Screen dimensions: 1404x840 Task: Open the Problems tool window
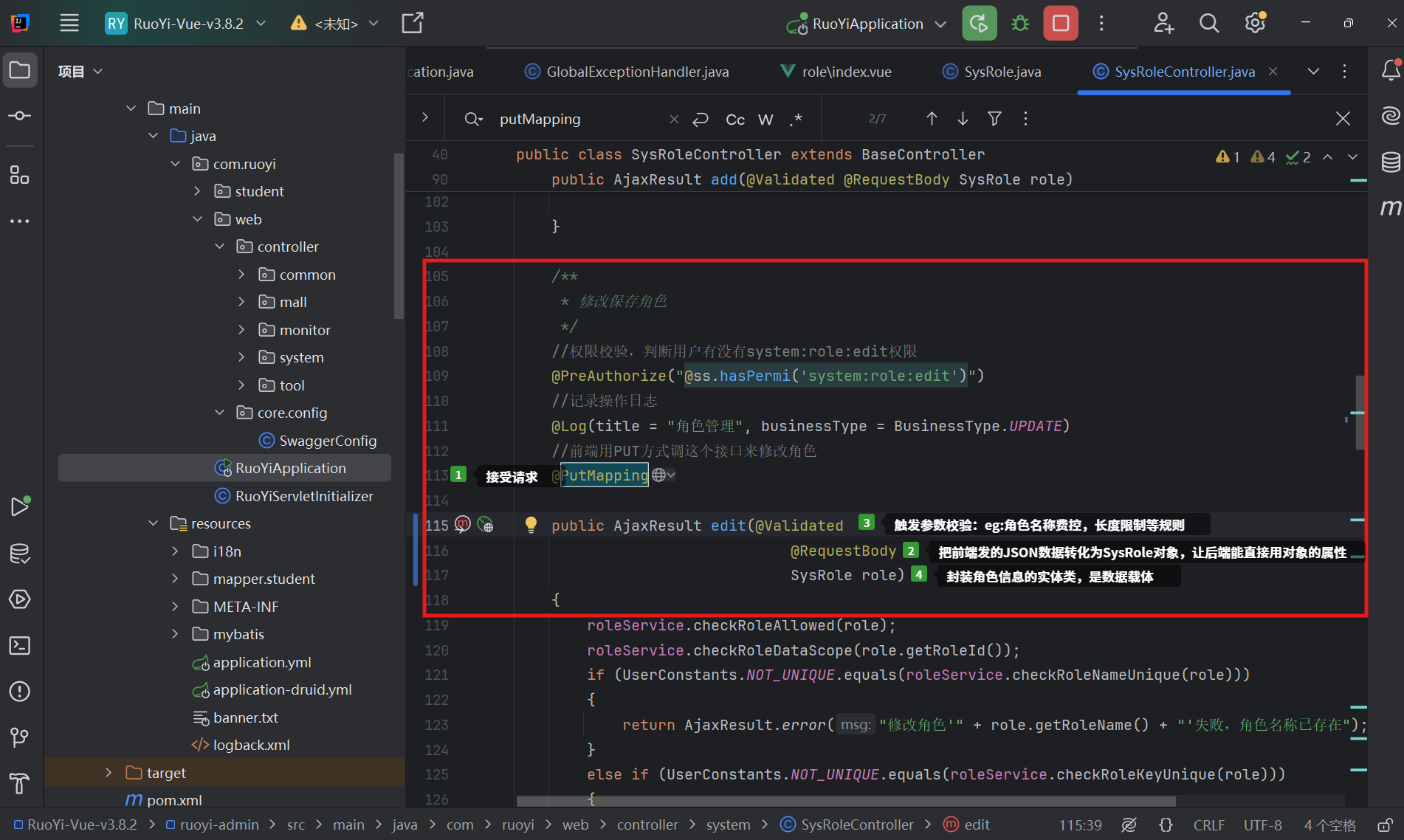[x=20, y=692]
